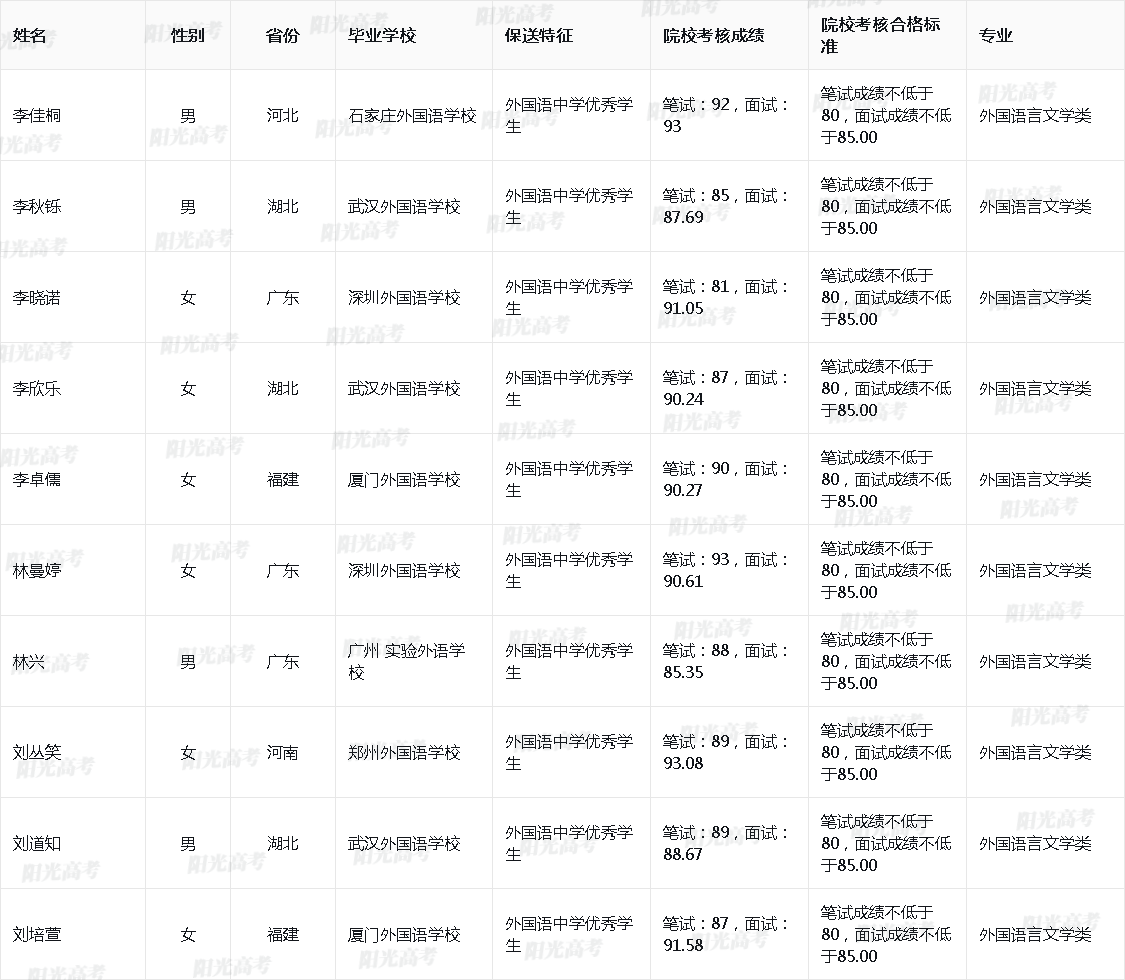Click the score cell with 面试 90.24
1125x980 pixels.
click(727, 388)
